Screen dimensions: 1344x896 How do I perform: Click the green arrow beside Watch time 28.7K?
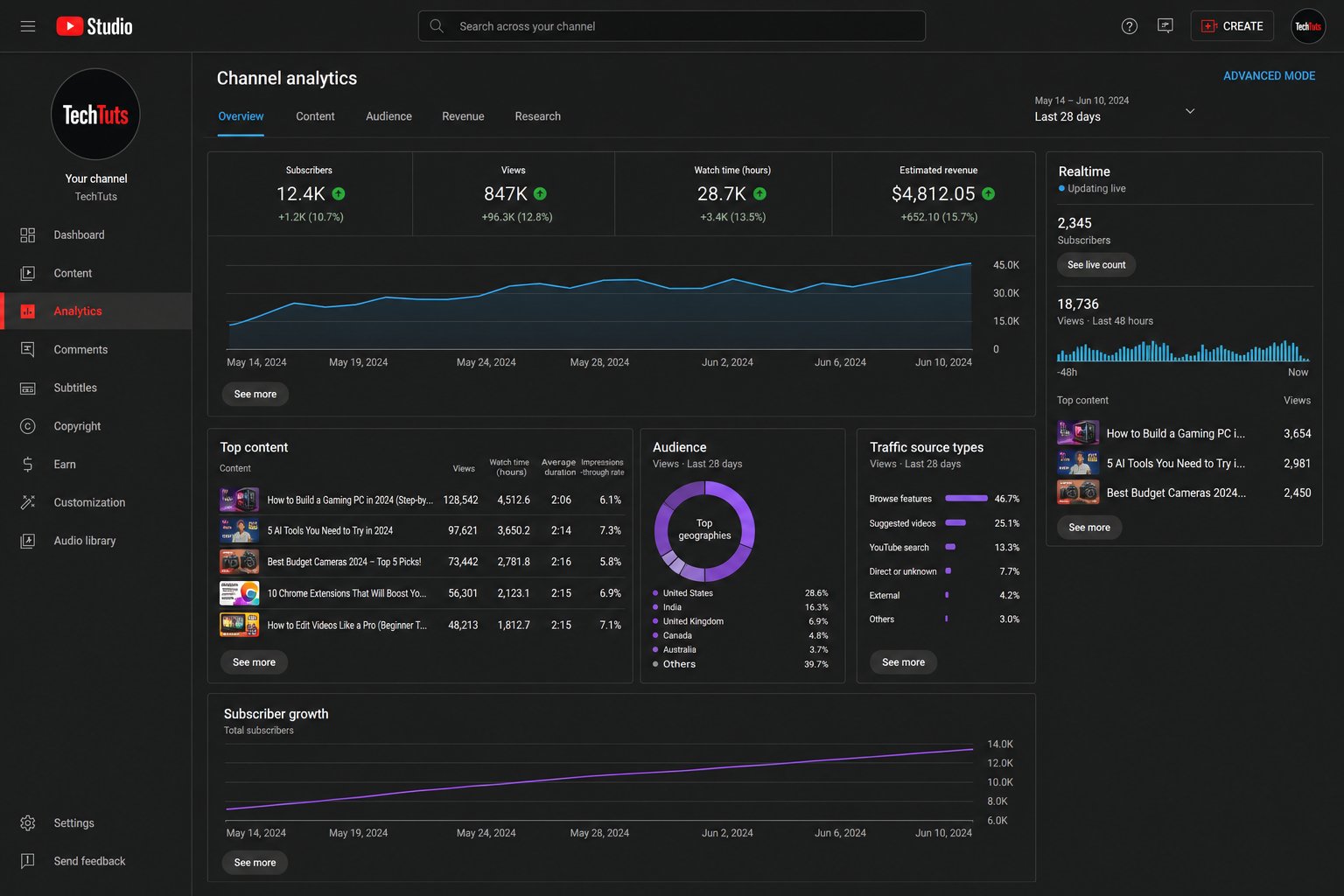(759, 193)
